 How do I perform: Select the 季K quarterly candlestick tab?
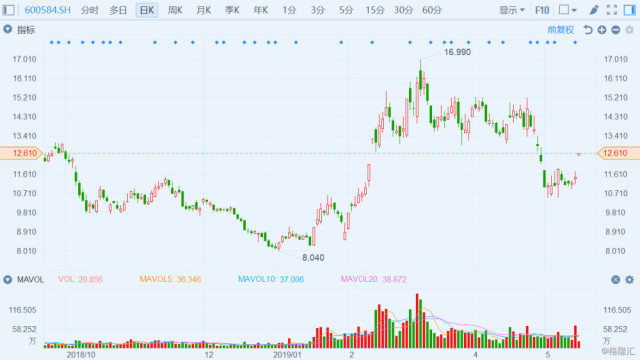pos(232,10)
